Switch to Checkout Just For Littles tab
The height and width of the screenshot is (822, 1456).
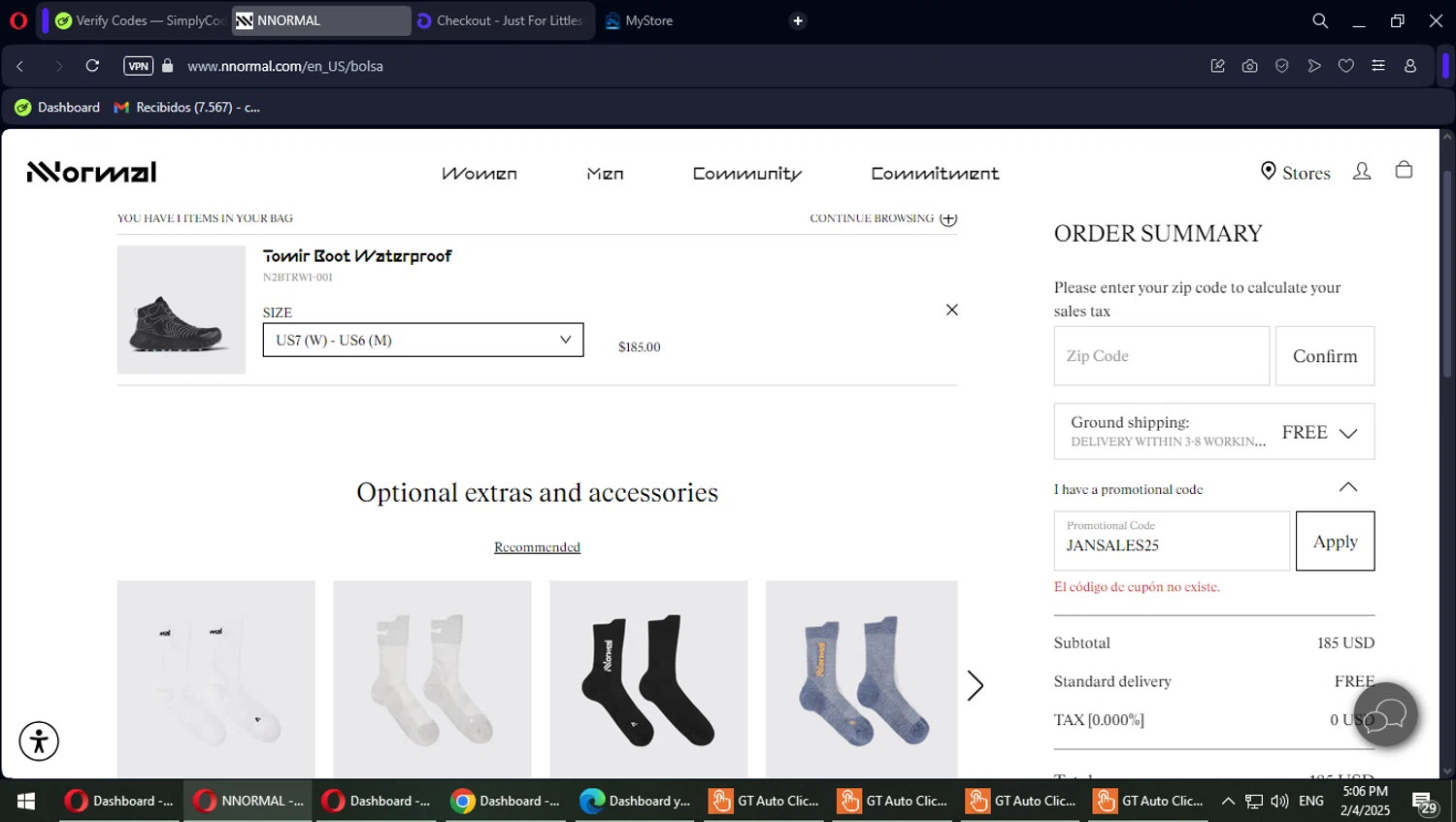click(x=500, y=20)
